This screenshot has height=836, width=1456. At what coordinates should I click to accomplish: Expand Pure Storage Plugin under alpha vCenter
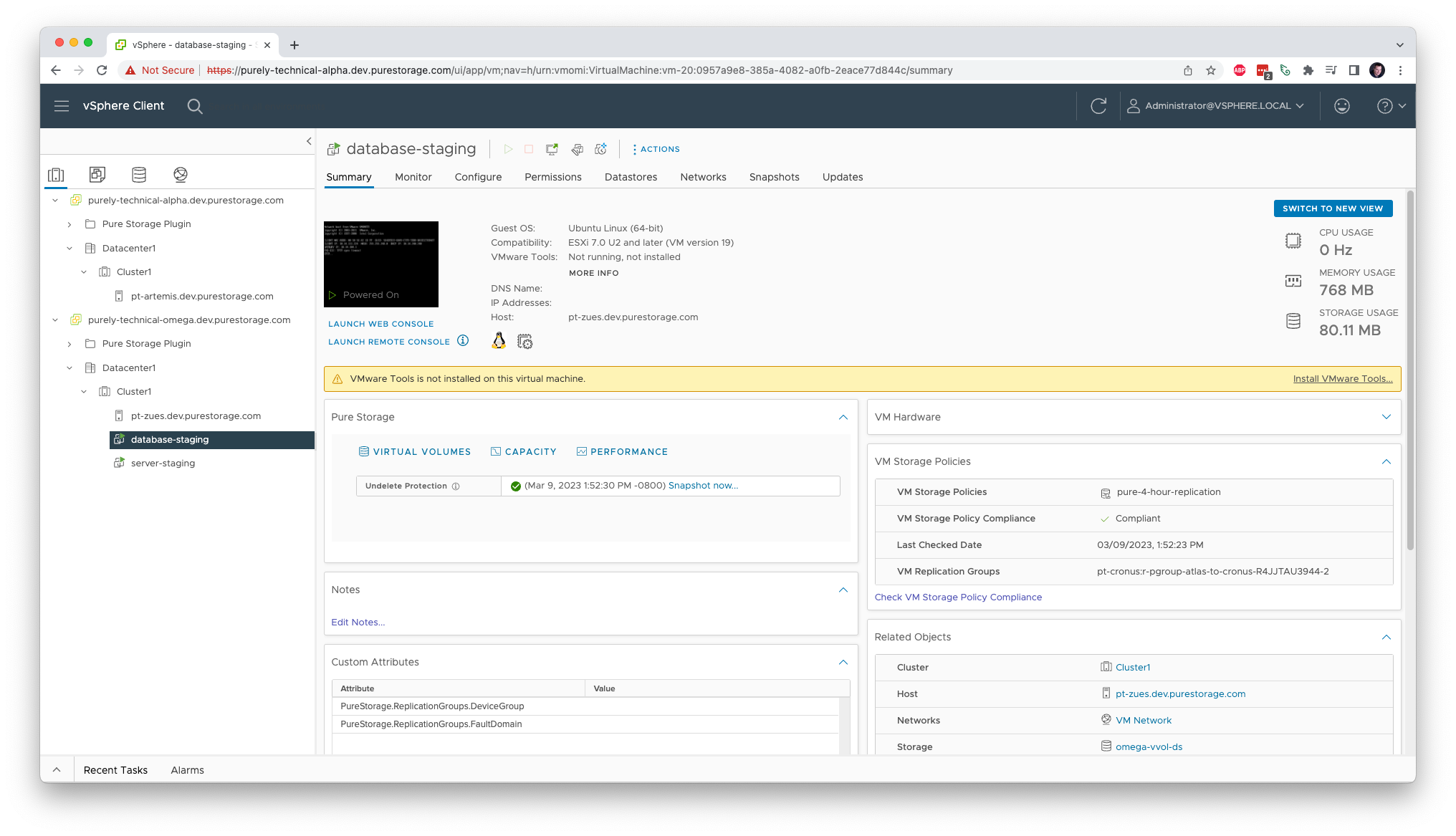(x=70, y=224)
